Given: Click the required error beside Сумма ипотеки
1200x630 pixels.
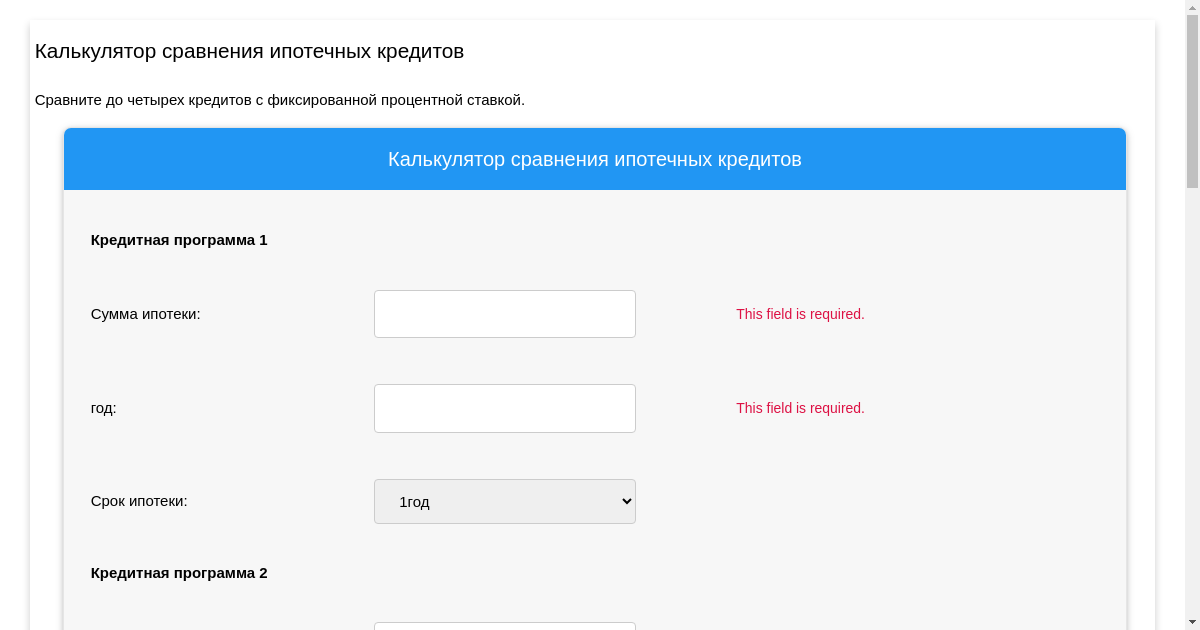Looking at the screenshot, I should (x=800, y=314).
